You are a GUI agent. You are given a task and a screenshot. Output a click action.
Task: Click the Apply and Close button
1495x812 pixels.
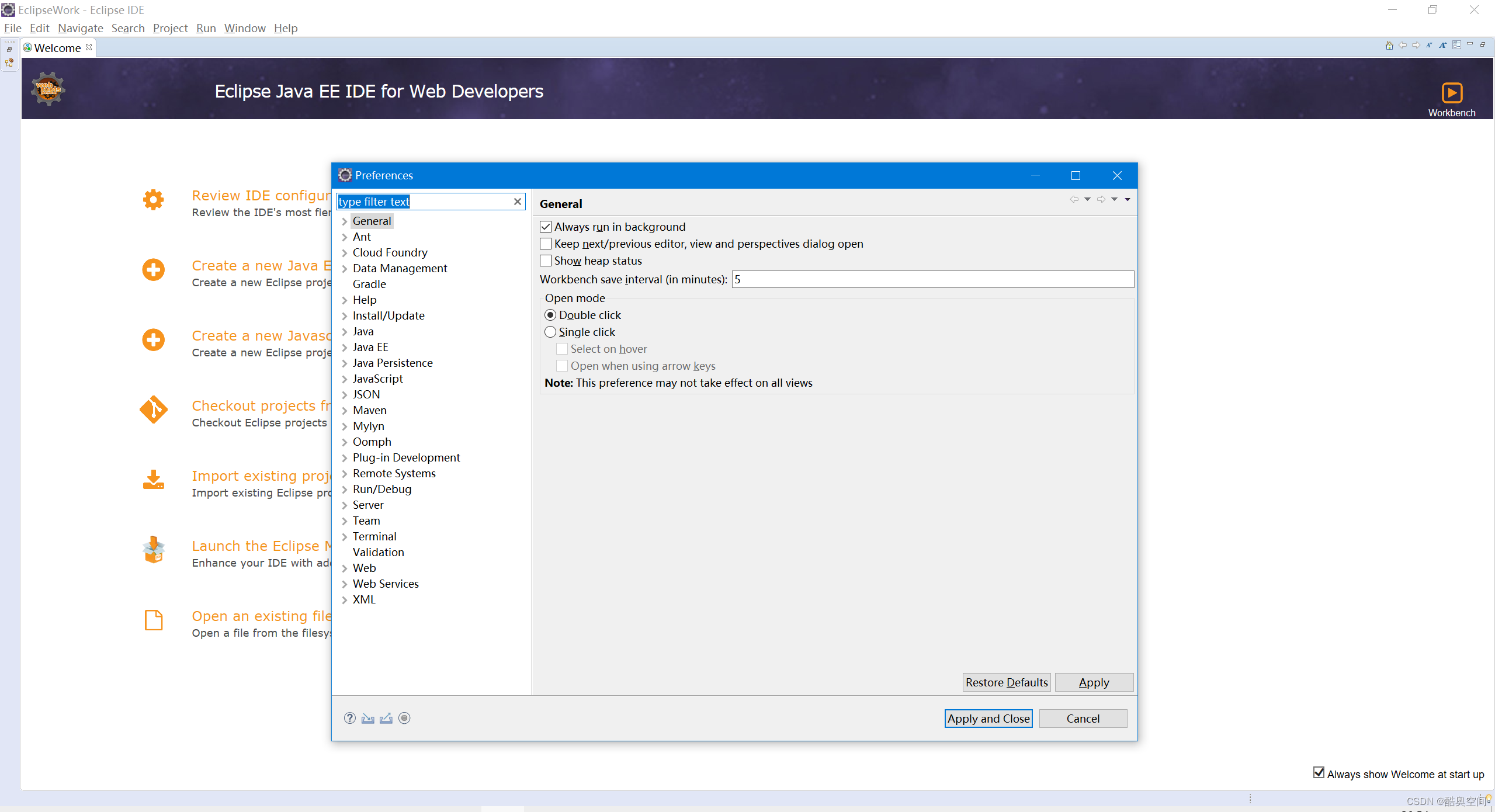(x=988, y=719)
